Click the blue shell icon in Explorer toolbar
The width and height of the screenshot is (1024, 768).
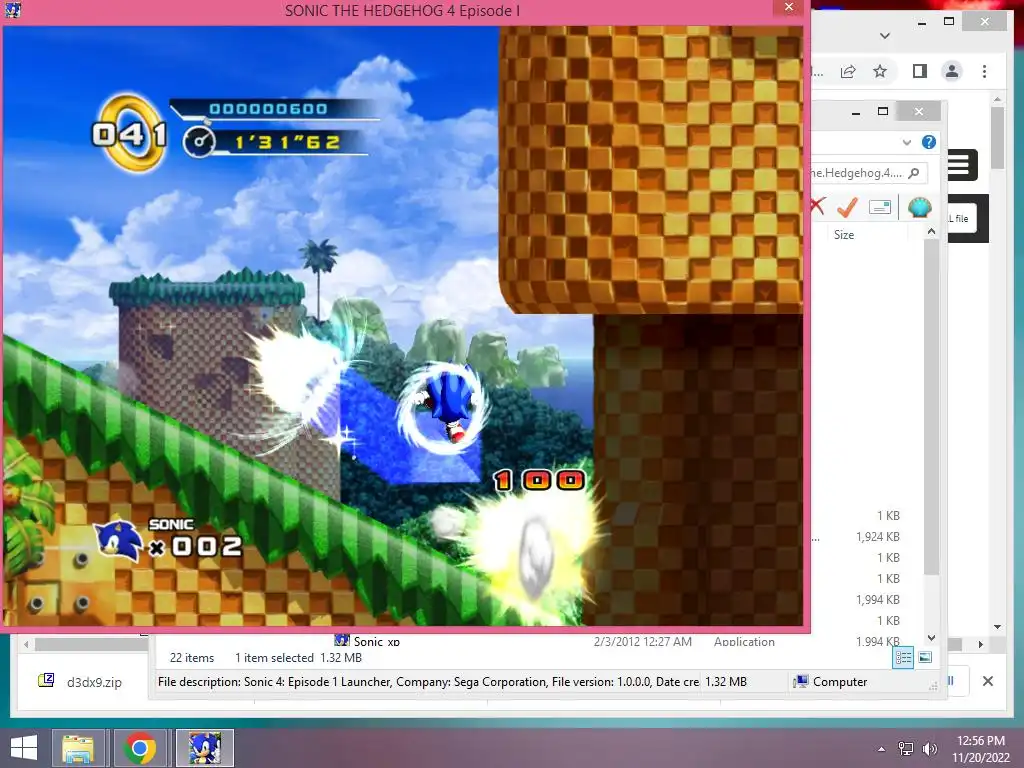click(920, 207)
